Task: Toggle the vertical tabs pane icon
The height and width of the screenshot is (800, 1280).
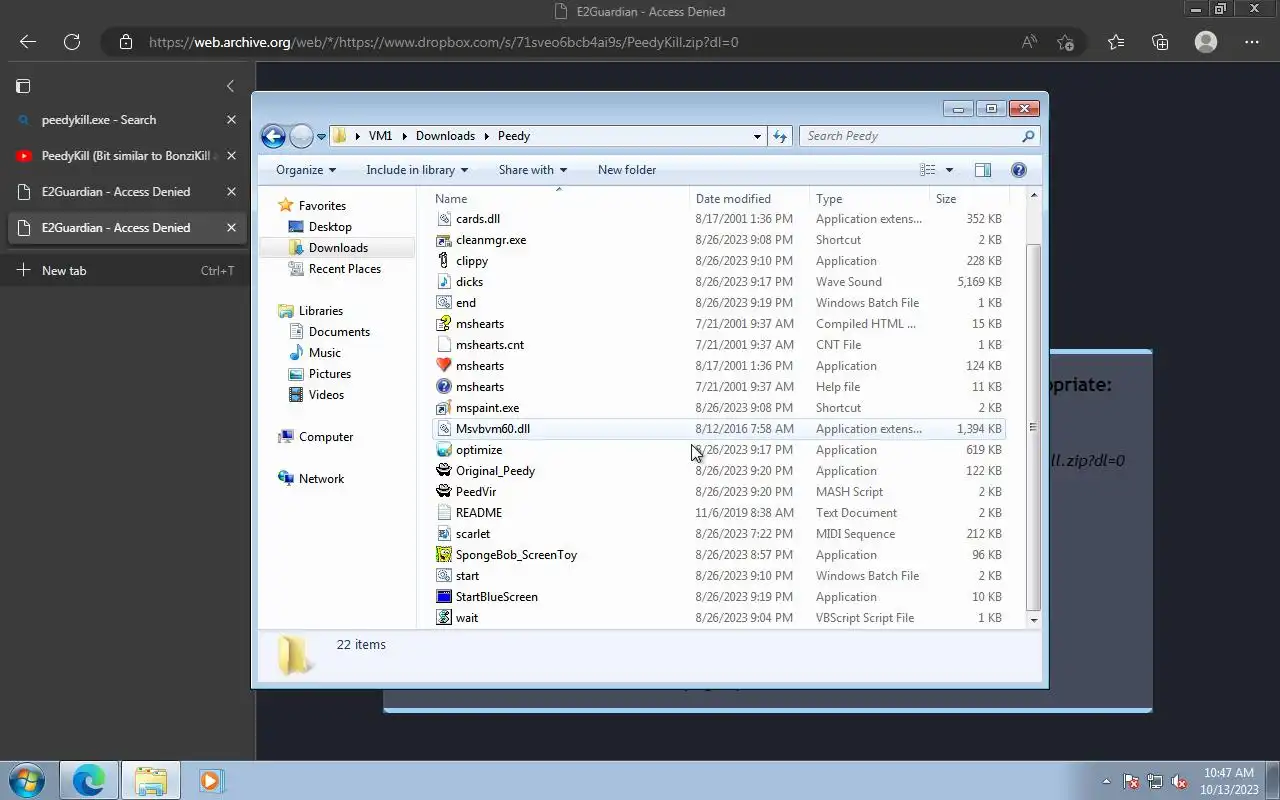Action: [23, 86]
